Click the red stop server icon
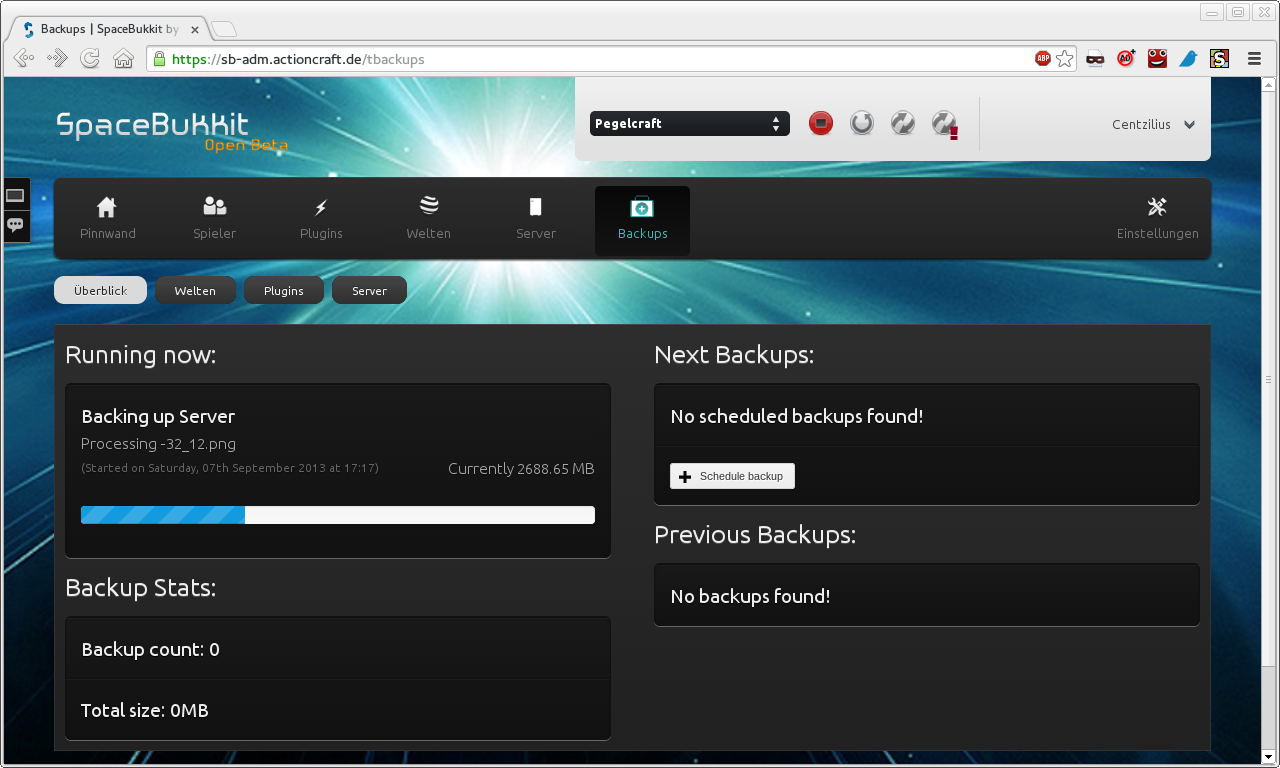 click(821, 123)
